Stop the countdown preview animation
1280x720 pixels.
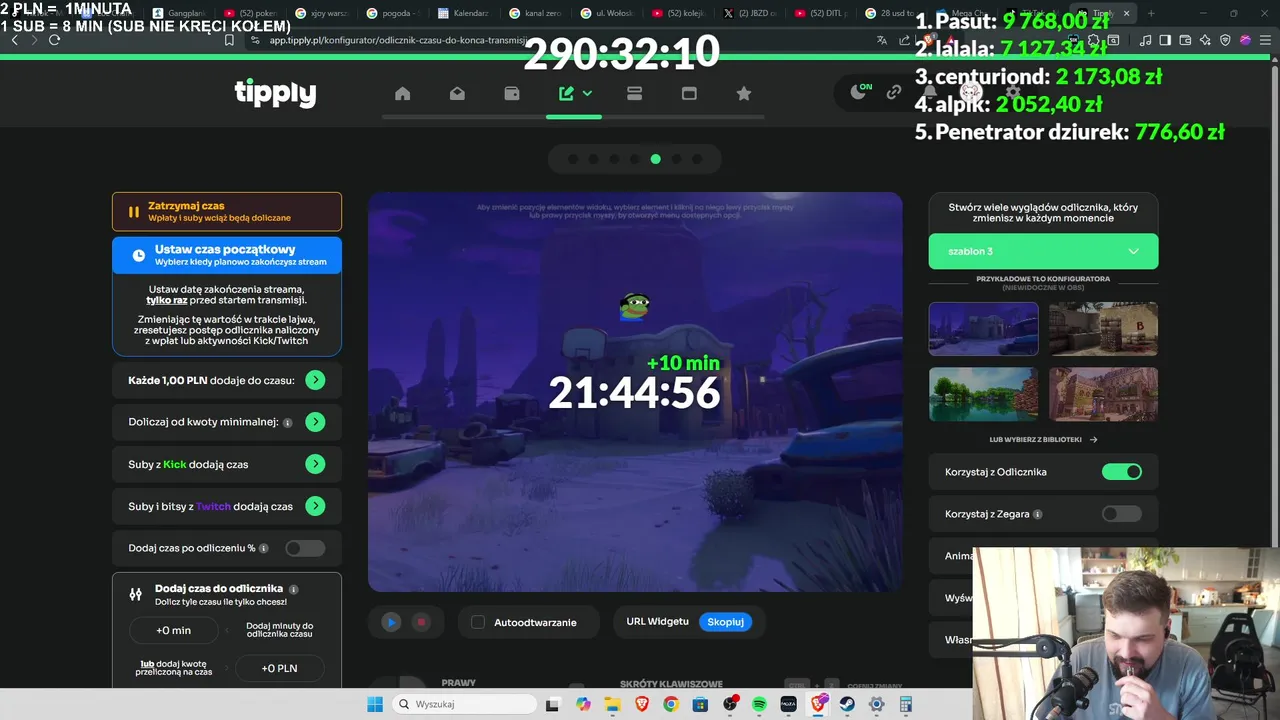click(x=421, y=622)
